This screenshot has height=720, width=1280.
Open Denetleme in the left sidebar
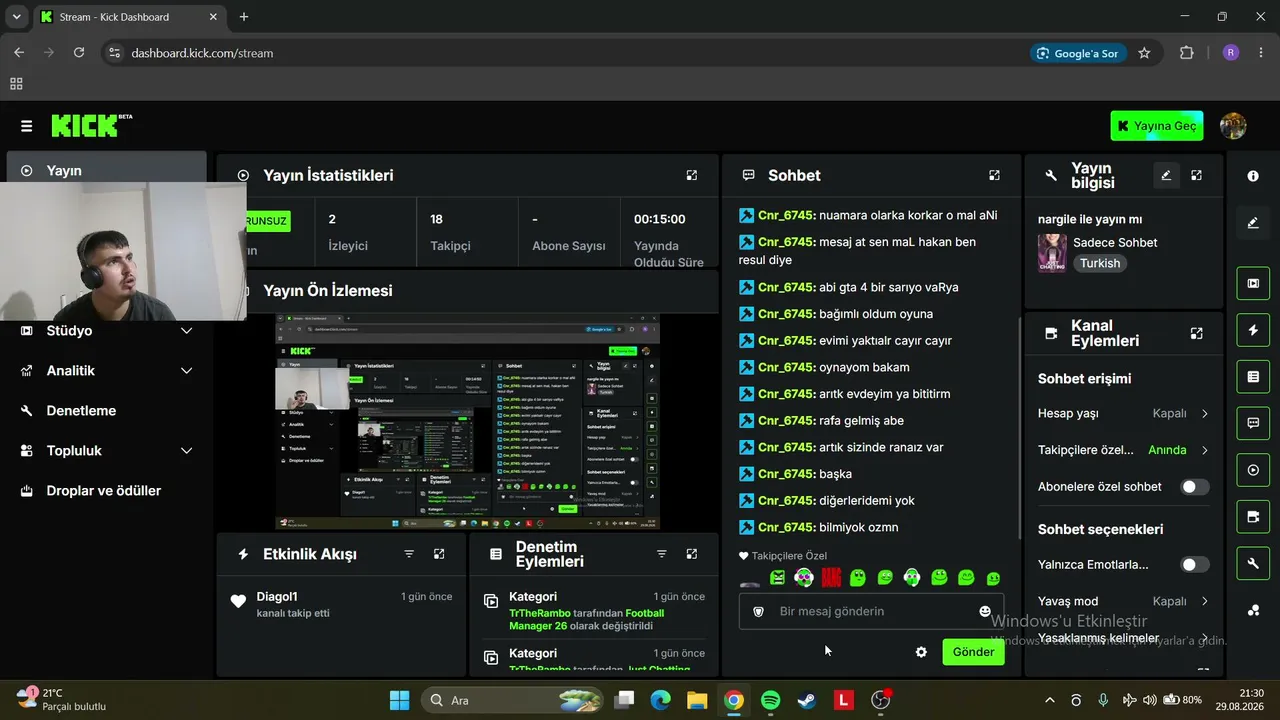click(106, 411)
